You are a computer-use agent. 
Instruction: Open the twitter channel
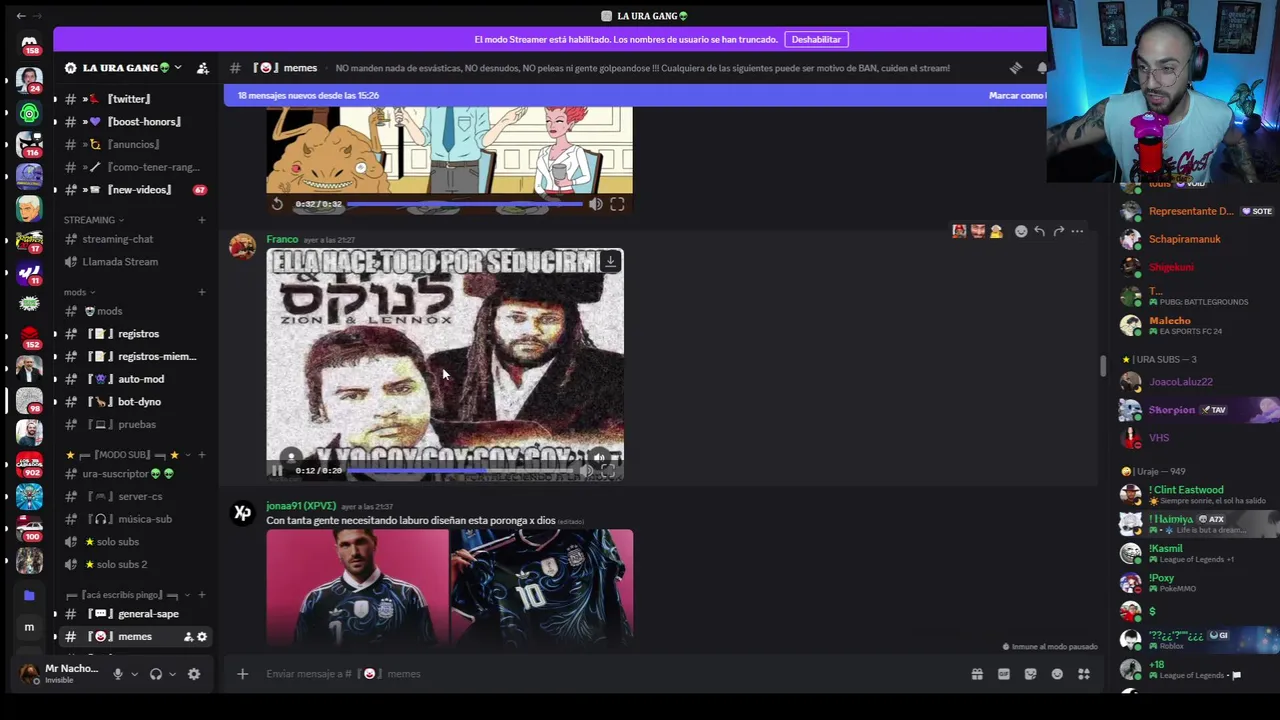click(x=132, y=99)
